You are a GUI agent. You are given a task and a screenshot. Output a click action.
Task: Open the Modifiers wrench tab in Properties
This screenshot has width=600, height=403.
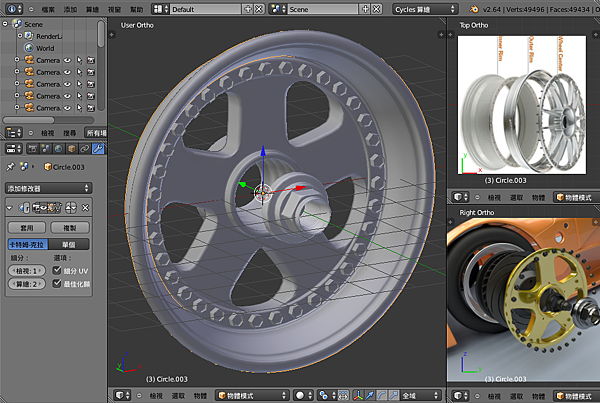coord(97,149)
